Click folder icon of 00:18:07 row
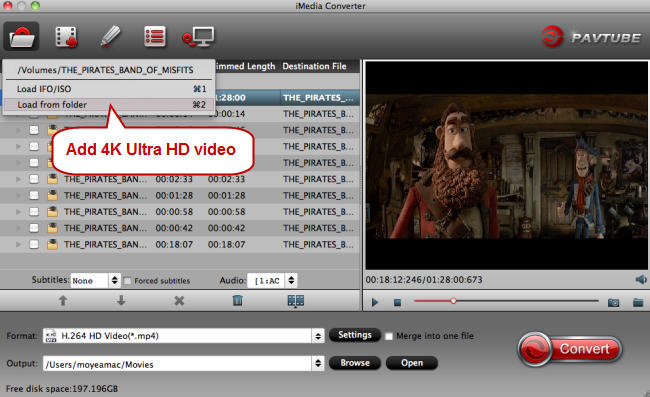 [52, 244]
